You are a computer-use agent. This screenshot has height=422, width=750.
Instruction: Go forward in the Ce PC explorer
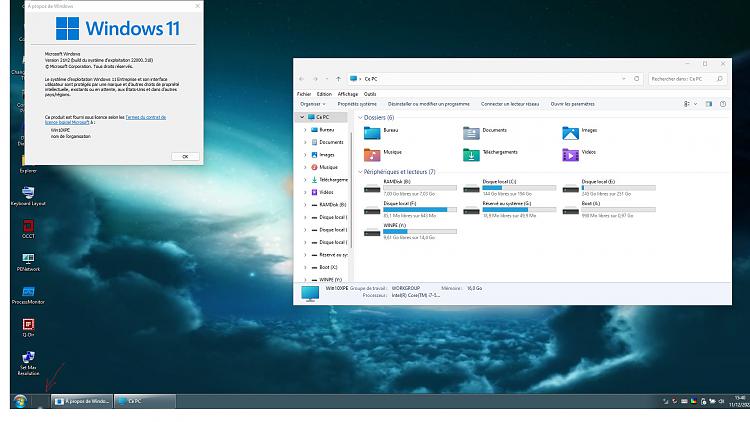tap(315, 79)
